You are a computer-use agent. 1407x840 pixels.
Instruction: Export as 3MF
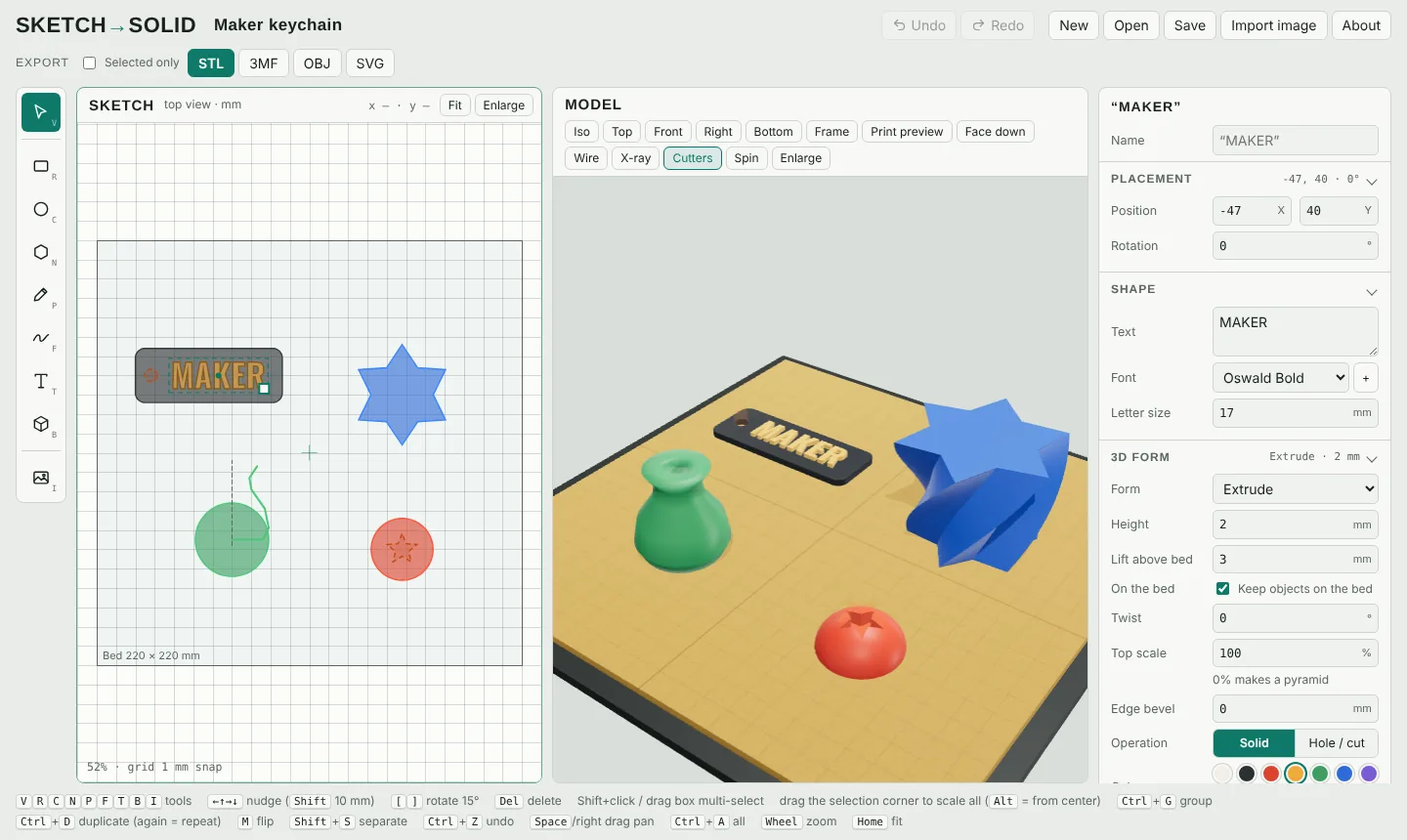tap(264, 63)
